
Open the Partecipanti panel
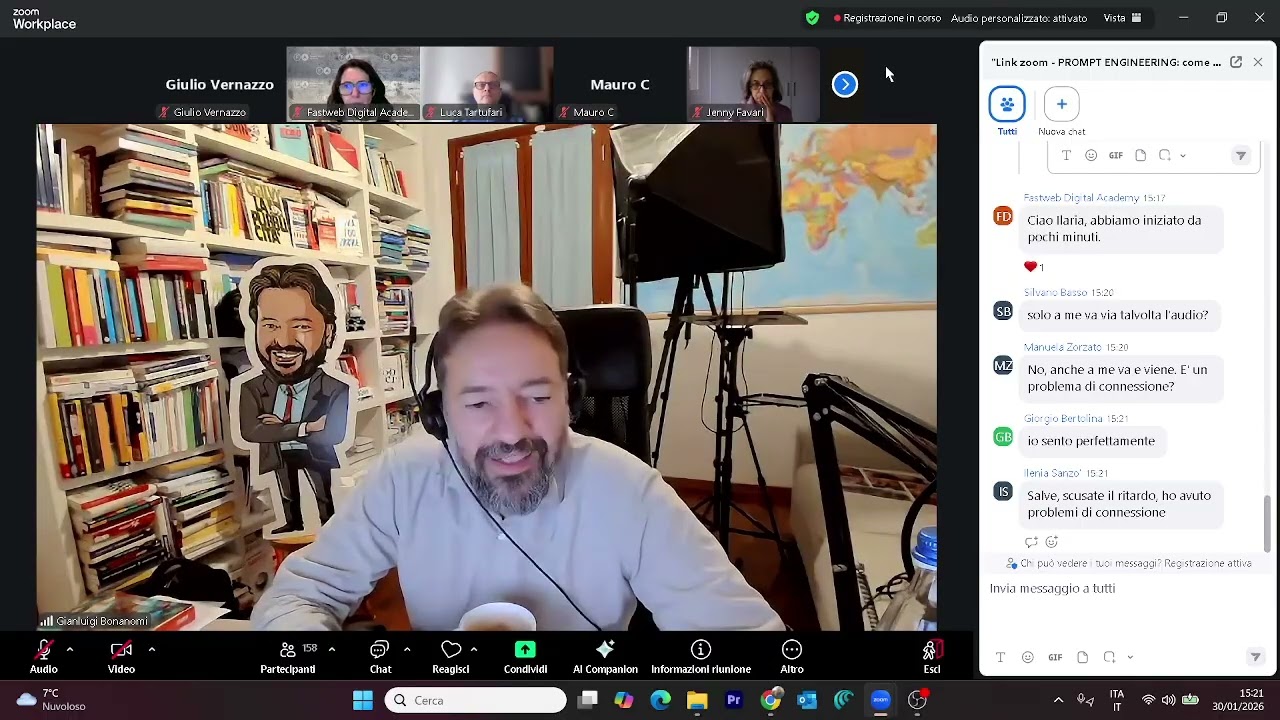[288, 657]
